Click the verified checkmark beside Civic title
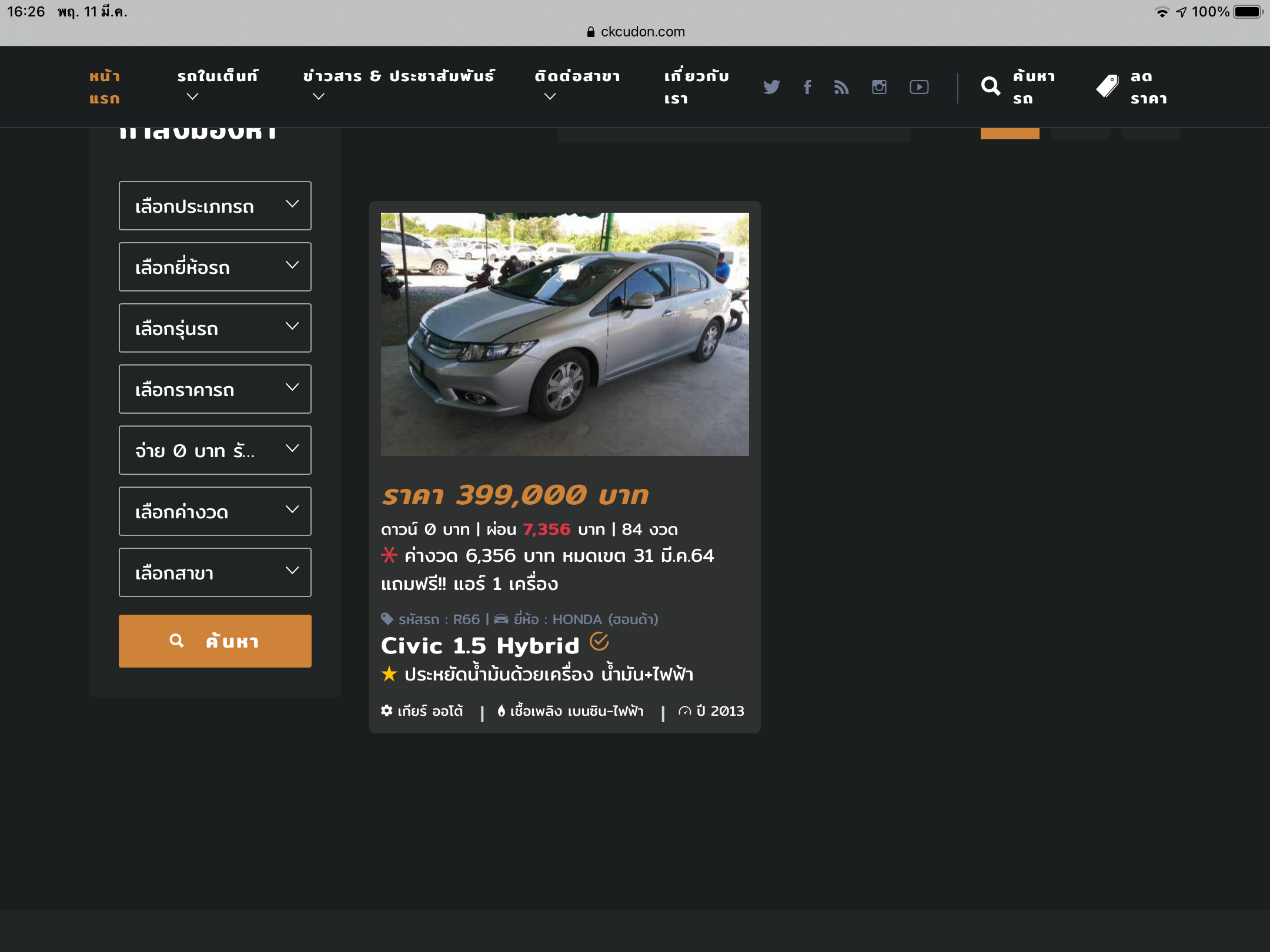Image resolution: width=1270 pixels, height=952 pixels. click(x=599, y=642)
